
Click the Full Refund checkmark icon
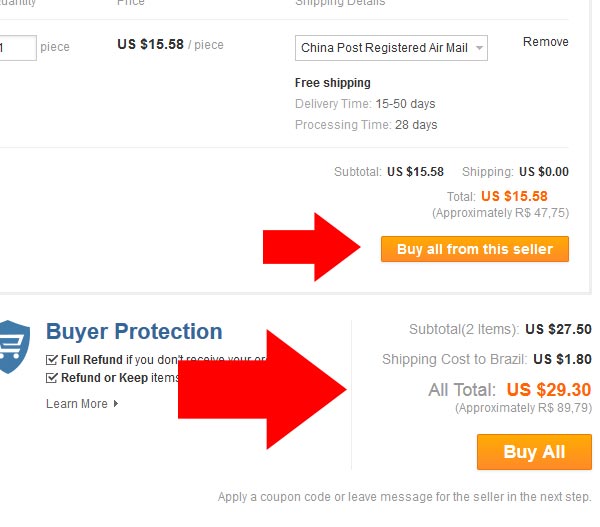click(x=52, y=360)
